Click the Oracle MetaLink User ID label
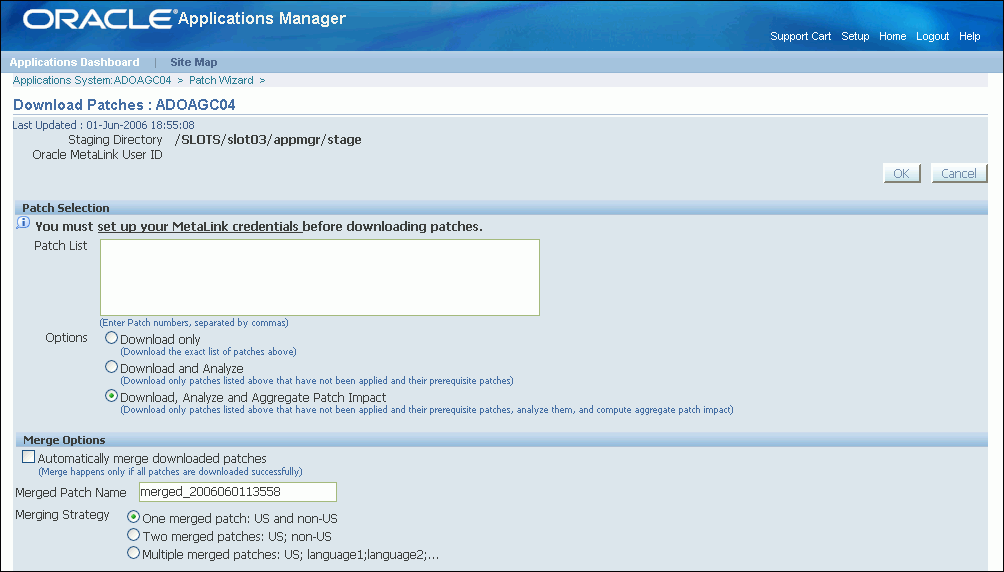This screenshot has height=572, width=1004. [97, 155]
